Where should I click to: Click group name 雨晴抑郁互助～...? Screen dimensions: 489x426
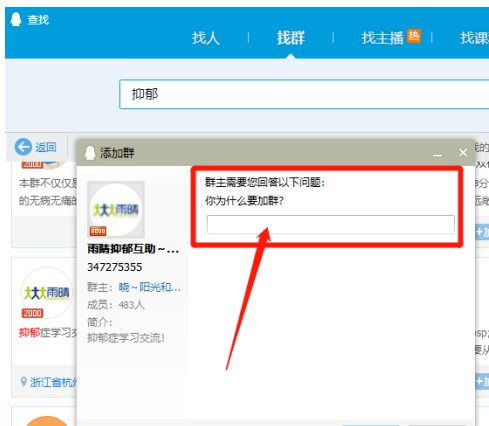(x=133, y=249)
